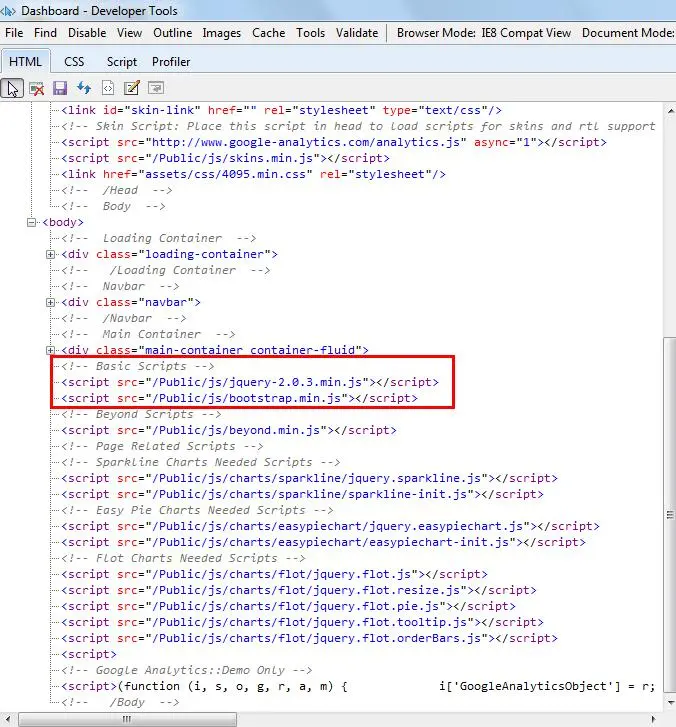This screenshot has width=676, height=727.
Task: Open the Find menu
Action: coord(45,33)
